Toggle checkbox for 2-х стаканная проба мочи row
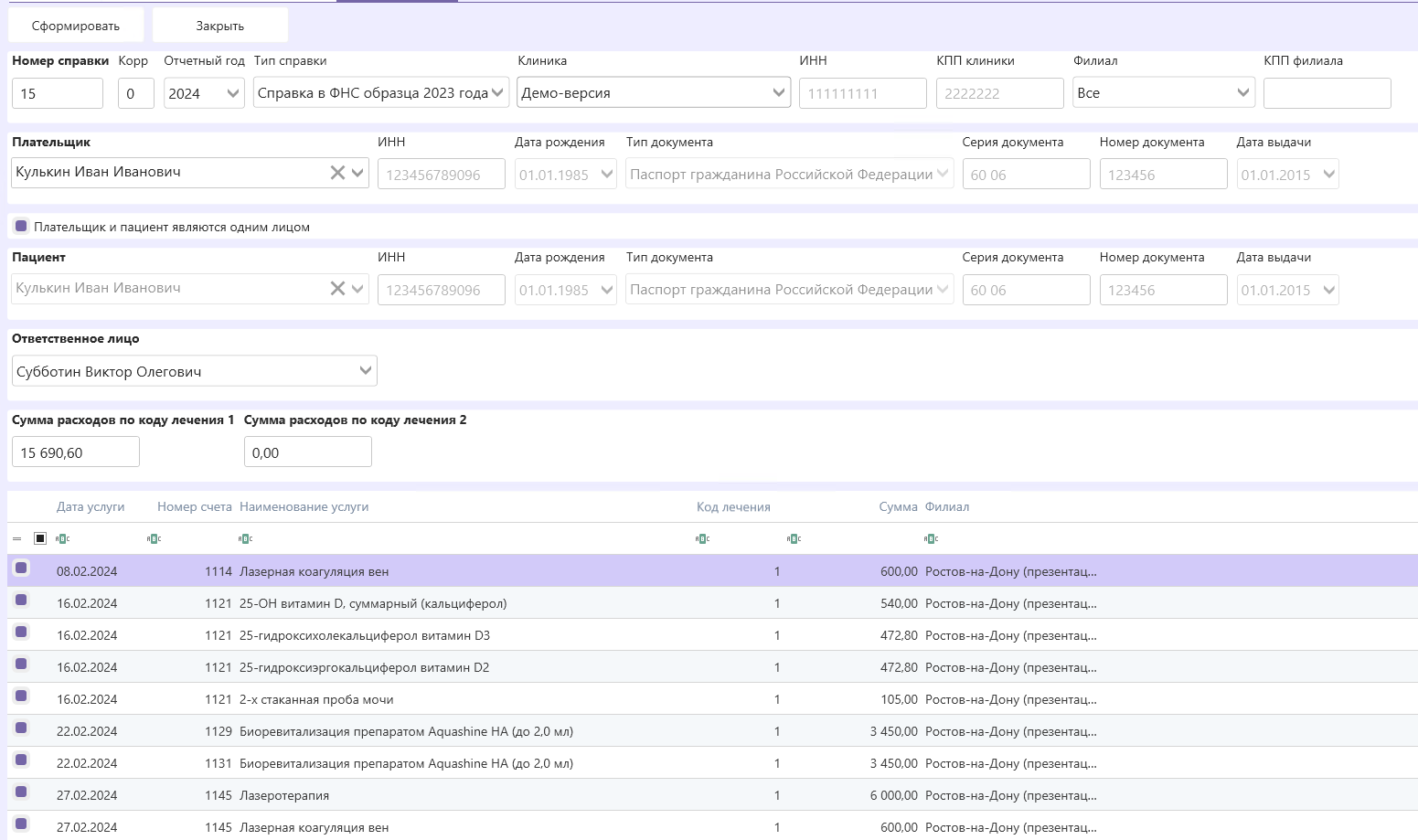The height and width of the screenshot is (840, 1418). [x=21, y=696]
